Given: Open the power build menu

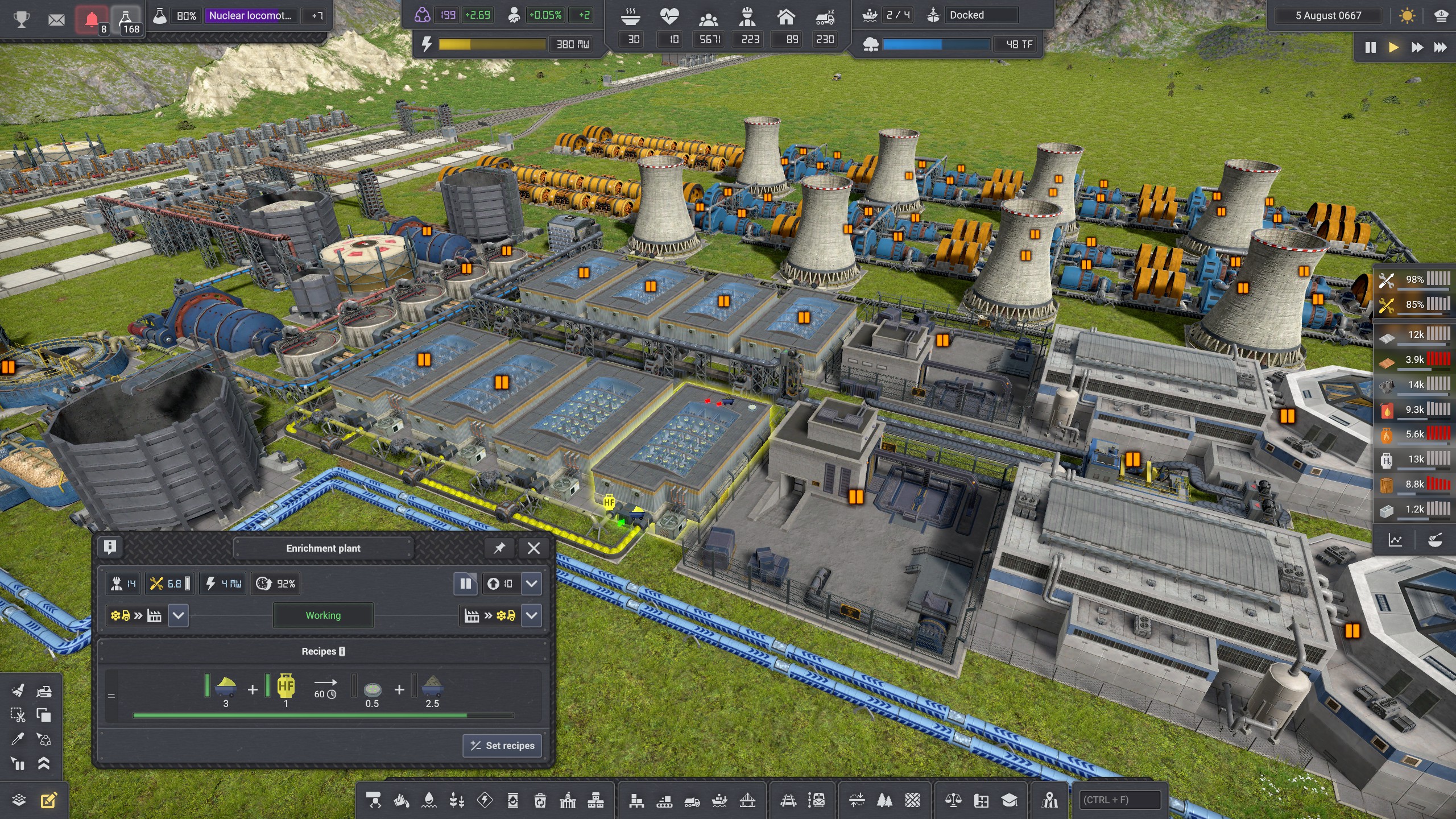Looking at the screenshot, I should pyautogui.click(x=485, y=801).
